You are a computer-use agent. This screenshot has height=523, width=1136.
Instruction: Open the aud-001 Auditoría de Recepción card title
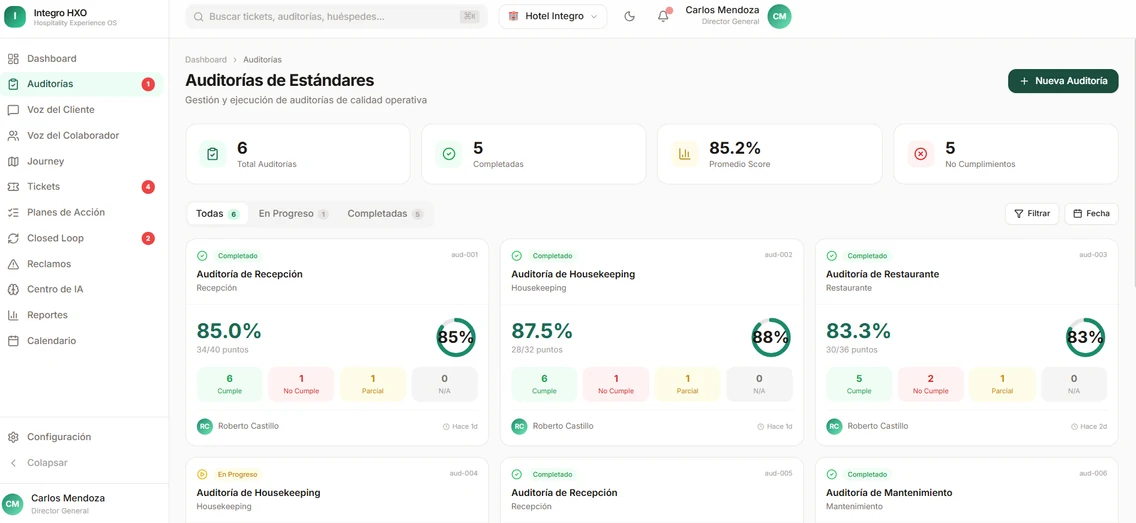click(249, 275)
